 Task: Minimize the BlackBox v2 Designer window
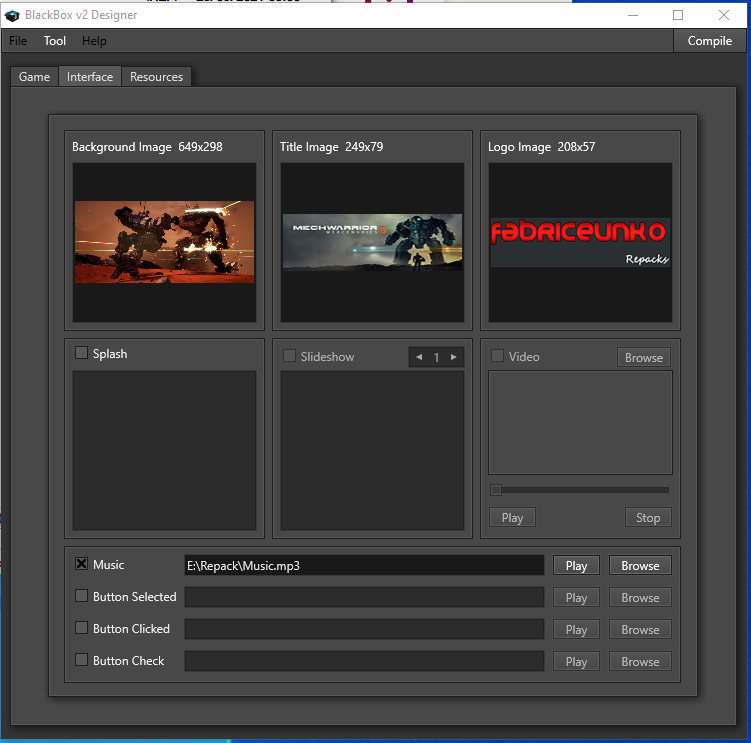tap(633, 15)
